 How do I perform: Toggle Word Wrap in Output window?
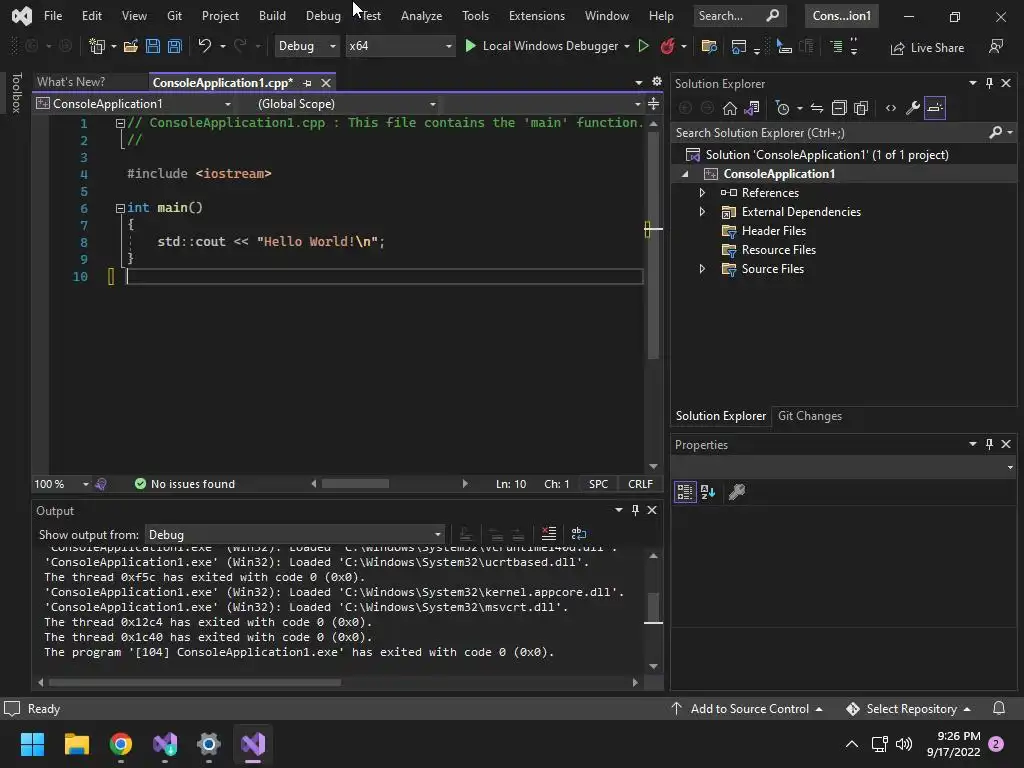click(579, 534)
